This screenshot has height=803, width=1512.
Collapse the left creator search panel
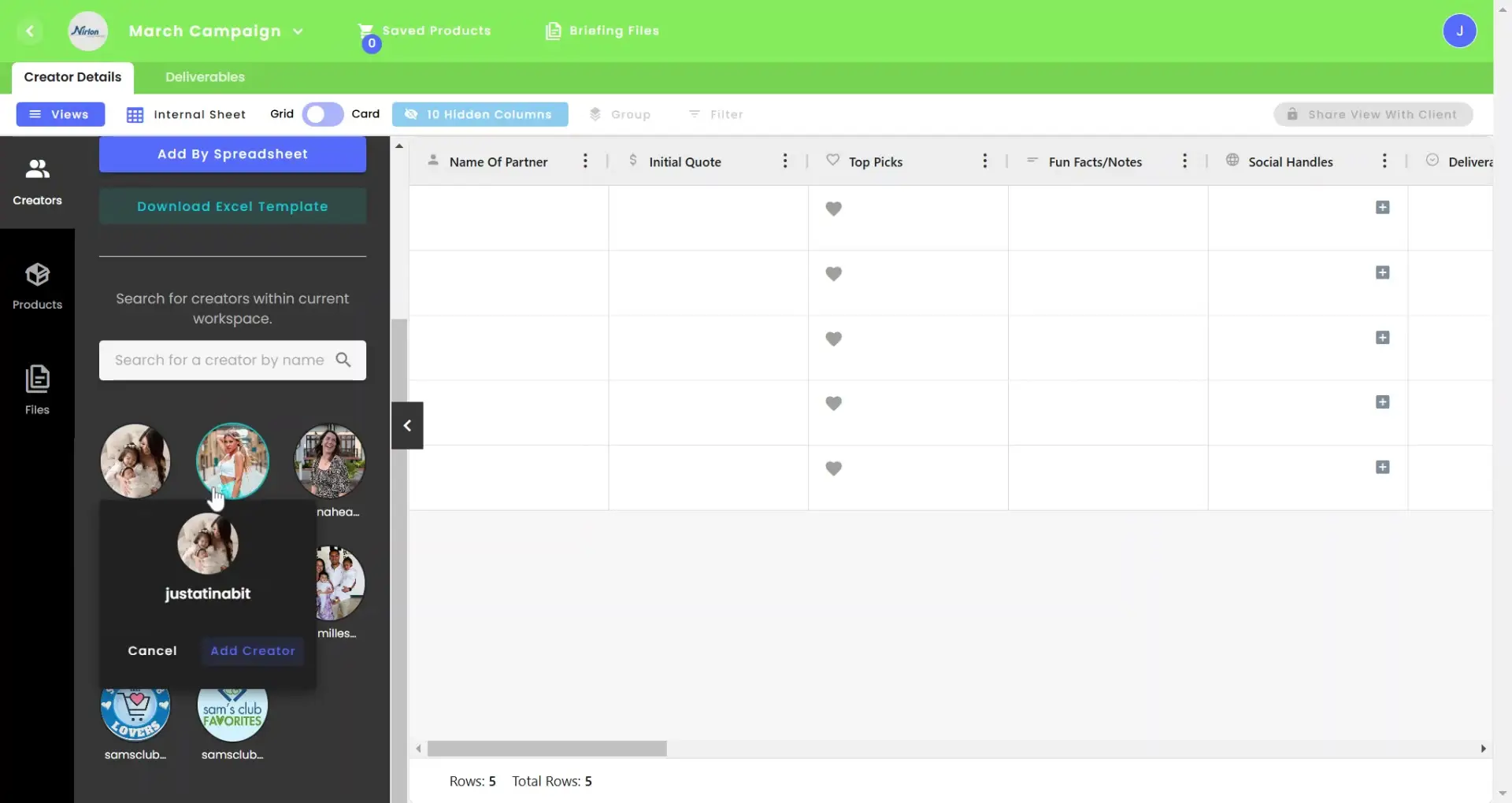(x=406, y=425)
